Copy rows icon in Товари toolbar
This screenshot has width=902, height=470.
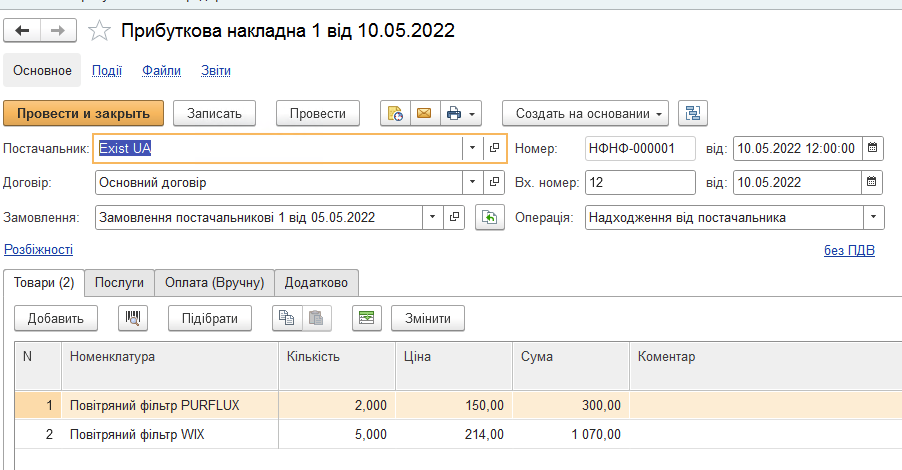pyautogui.click(x=286, y=318)
